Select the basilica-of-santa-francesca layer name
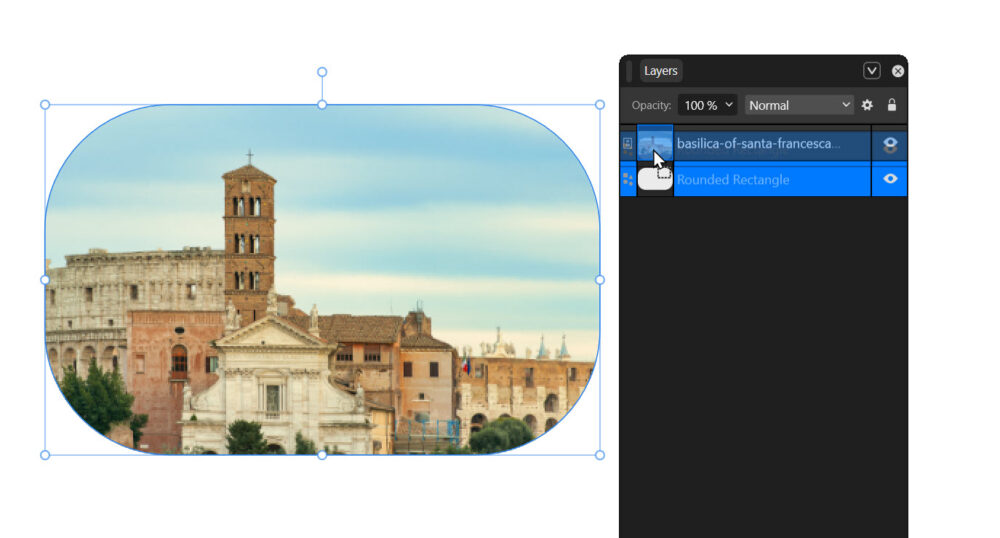Image resolution: width=1000 pixels, height=538 pixels. (x=757, y=144)
